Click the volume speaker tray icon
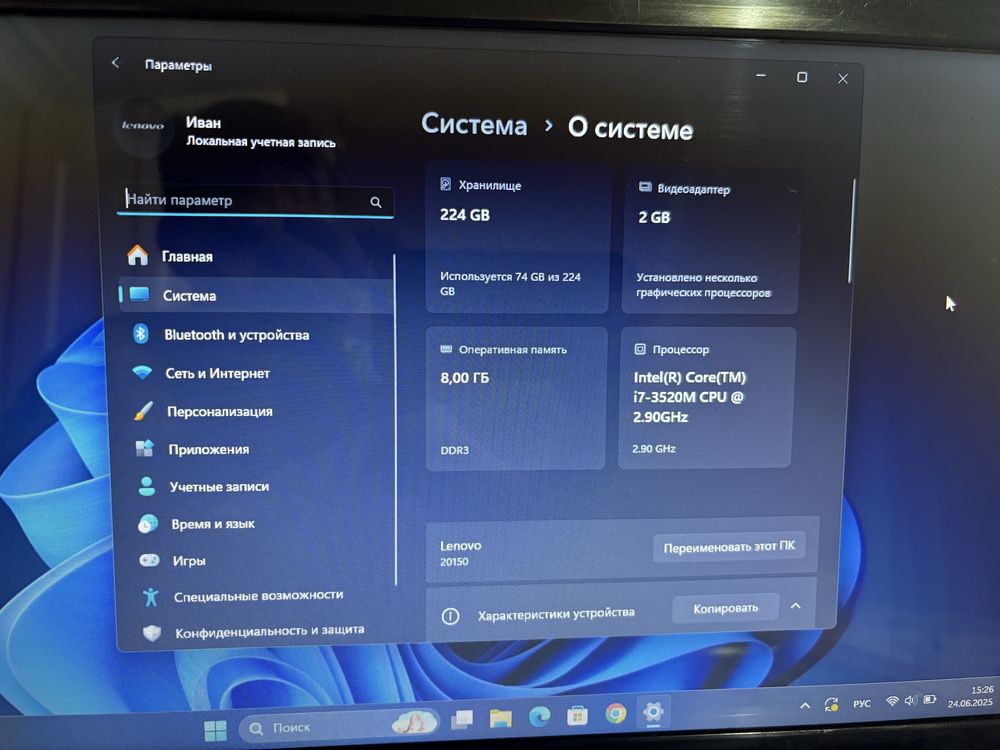The height and width of the screenshot is (750, 1000). click(x=911, y=700)
